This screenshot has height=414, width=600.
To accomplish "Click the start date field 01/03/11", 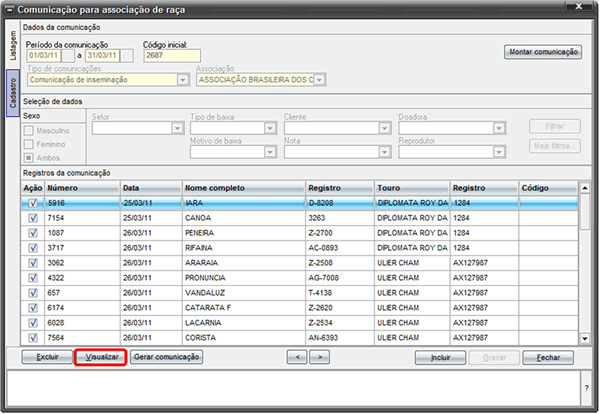I will click(x=44, y=56).
